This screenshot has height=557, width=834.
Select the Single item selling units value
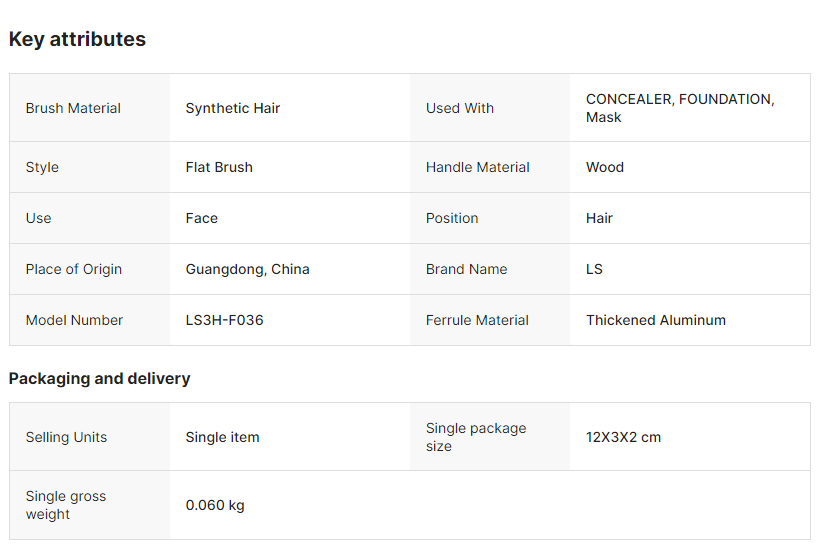coord(222,437)
